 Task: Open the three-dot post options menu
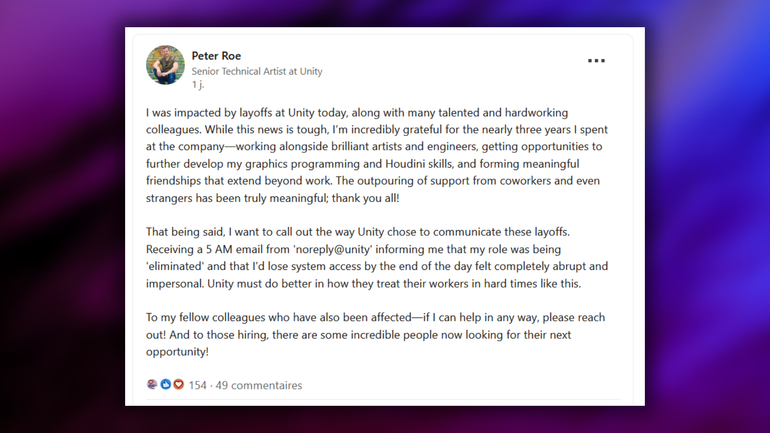(596, 61)
